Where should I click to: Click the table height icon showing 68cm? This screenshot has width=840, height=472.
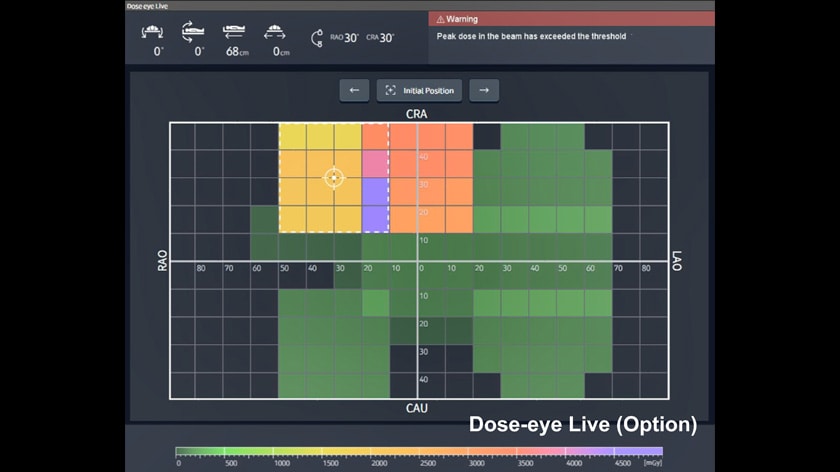click(x=236, y=33)
